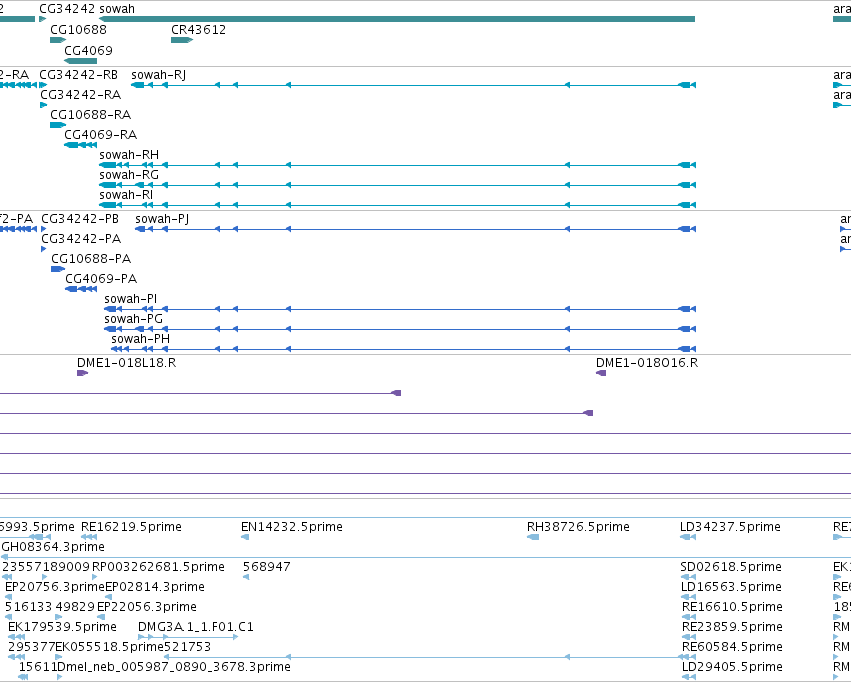The height and width of the screenshot is (682, 851).
Task: Click the glyph under RH38726.5prime
Action: point(533,537)
